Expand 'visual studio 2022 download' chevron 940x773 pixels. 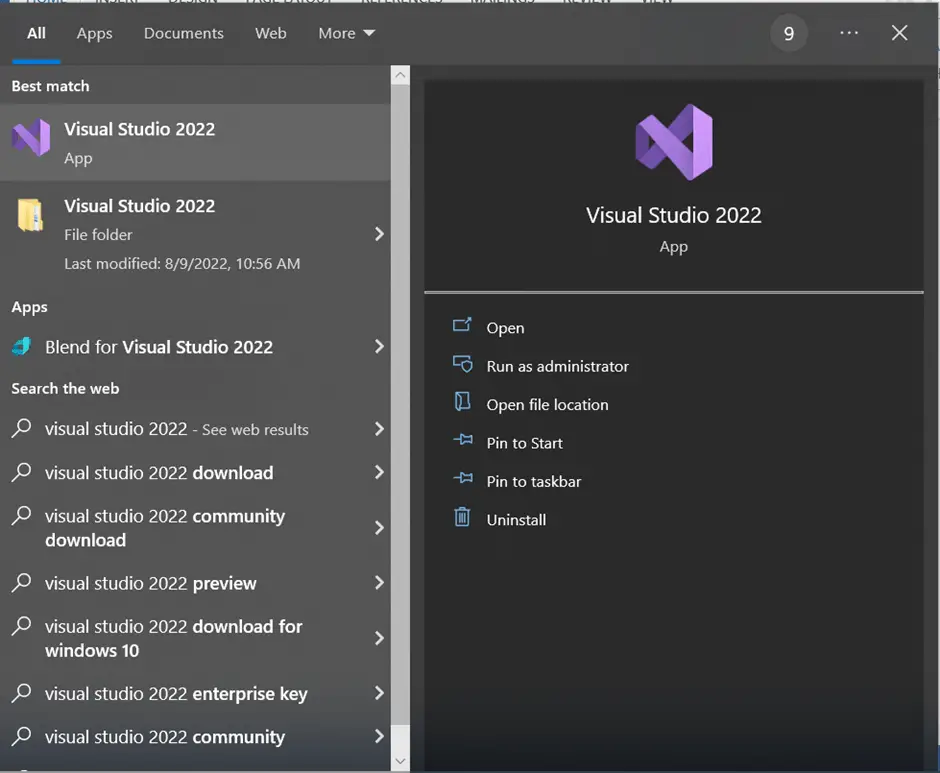[x=379, y=473]
